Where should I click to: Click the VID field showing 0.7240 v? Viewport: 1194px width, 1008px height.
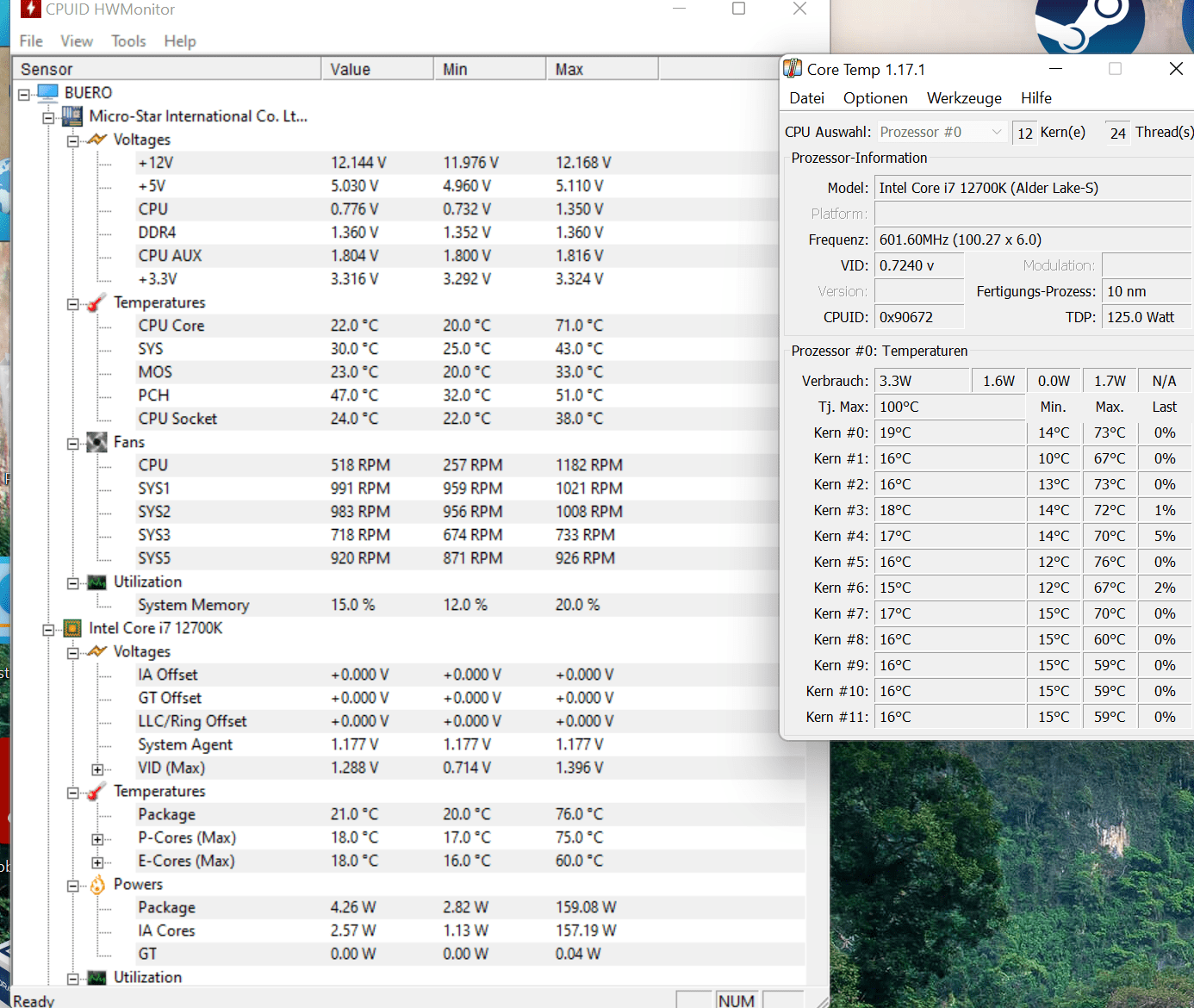(x=919, y=265)
